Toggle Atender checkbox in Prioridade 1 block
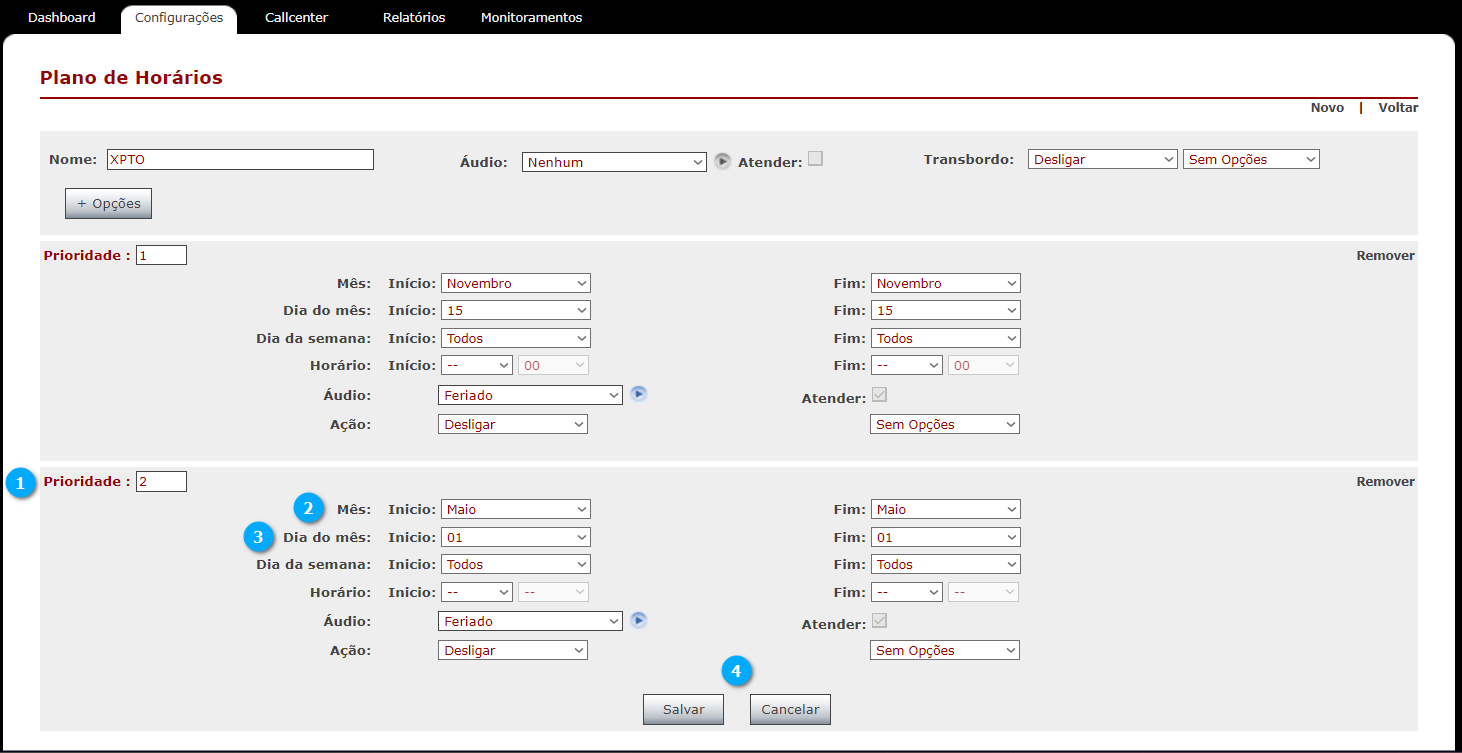 click(x=880, y=395)
